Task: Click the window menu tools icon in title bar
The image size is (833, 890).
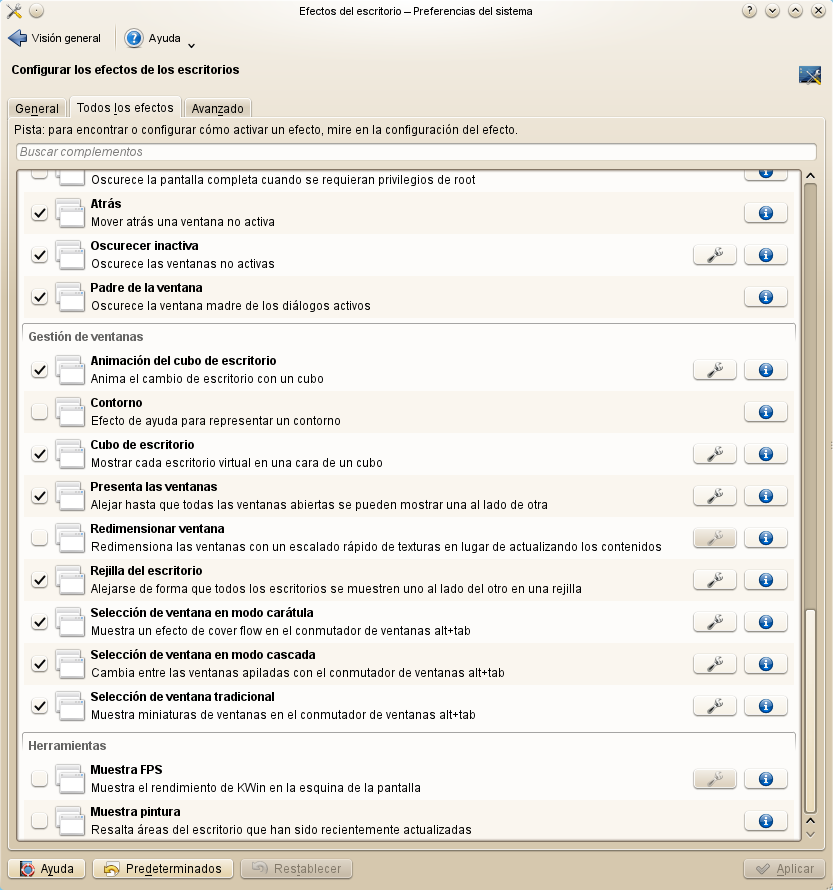Action: 14,11
